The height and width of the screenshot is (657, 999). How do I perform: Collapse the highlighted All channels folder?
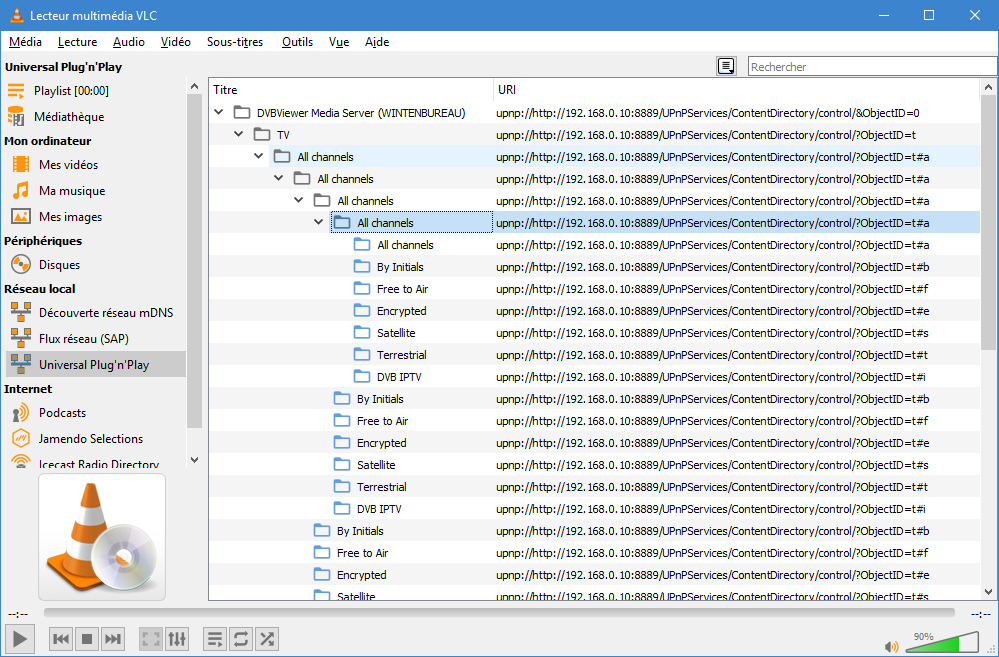(x=319, y=223)
